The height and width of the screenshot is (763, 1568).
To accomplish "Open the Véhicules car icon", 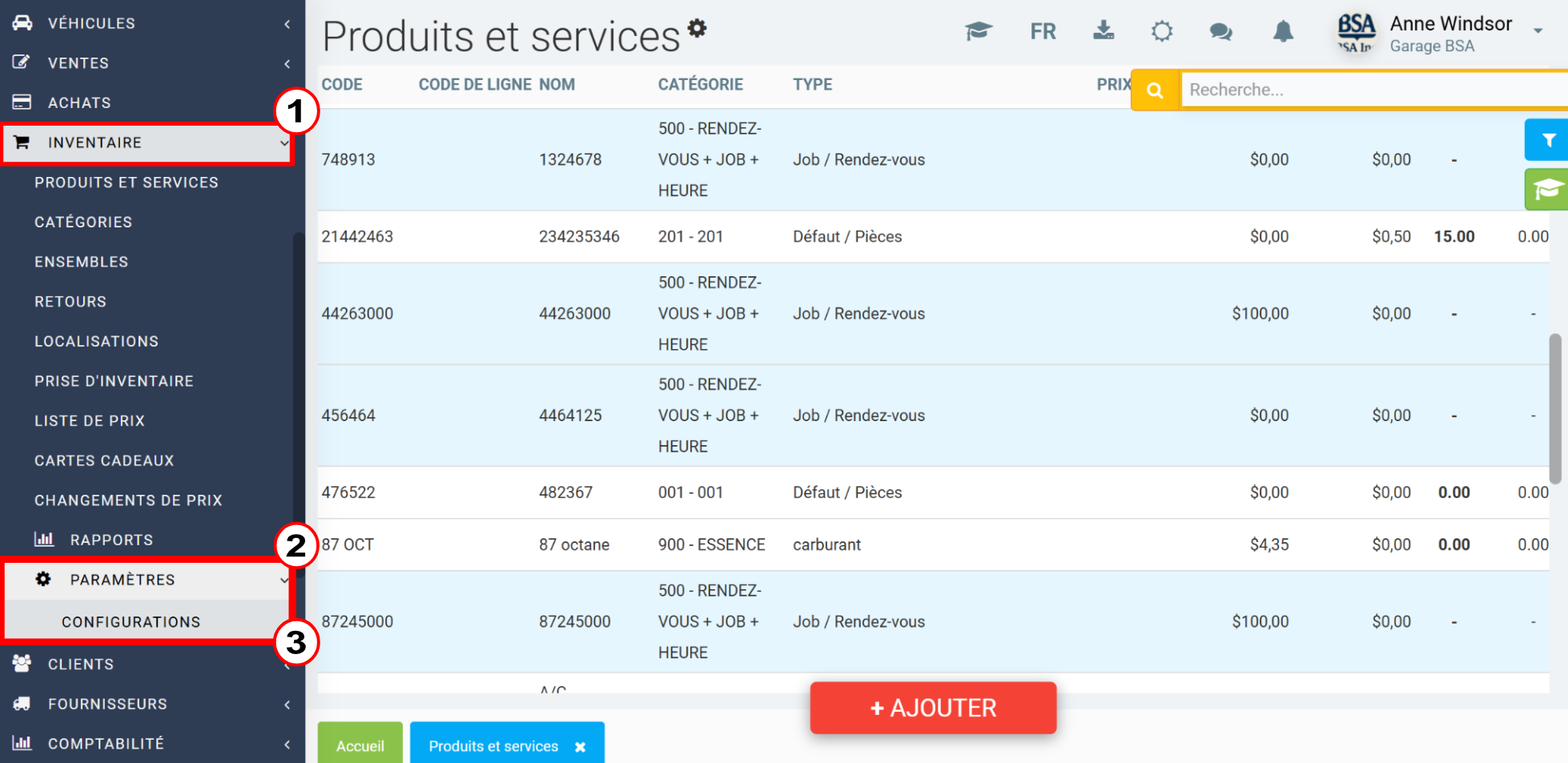I will click(x=22, y=23).
